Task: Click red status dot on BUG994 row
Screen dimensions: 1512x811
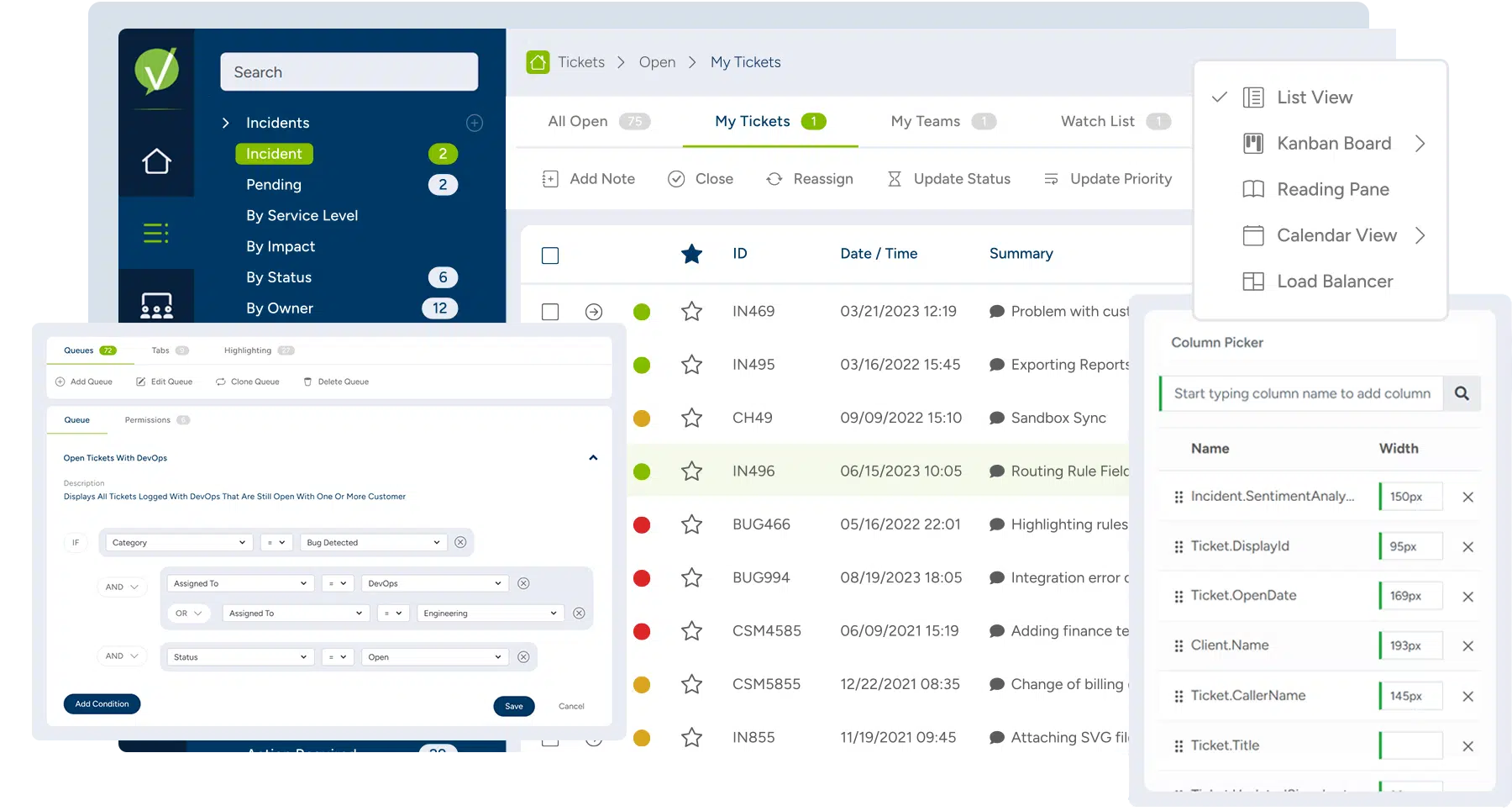Action: coord(642,578)
